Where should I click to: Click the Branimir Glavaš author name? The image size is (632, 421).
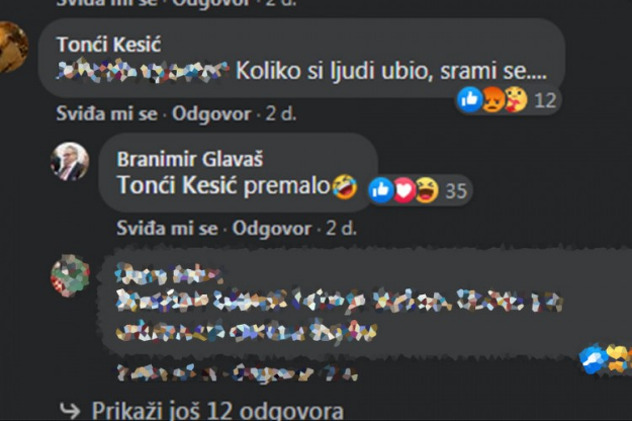[x=190, y=159]
